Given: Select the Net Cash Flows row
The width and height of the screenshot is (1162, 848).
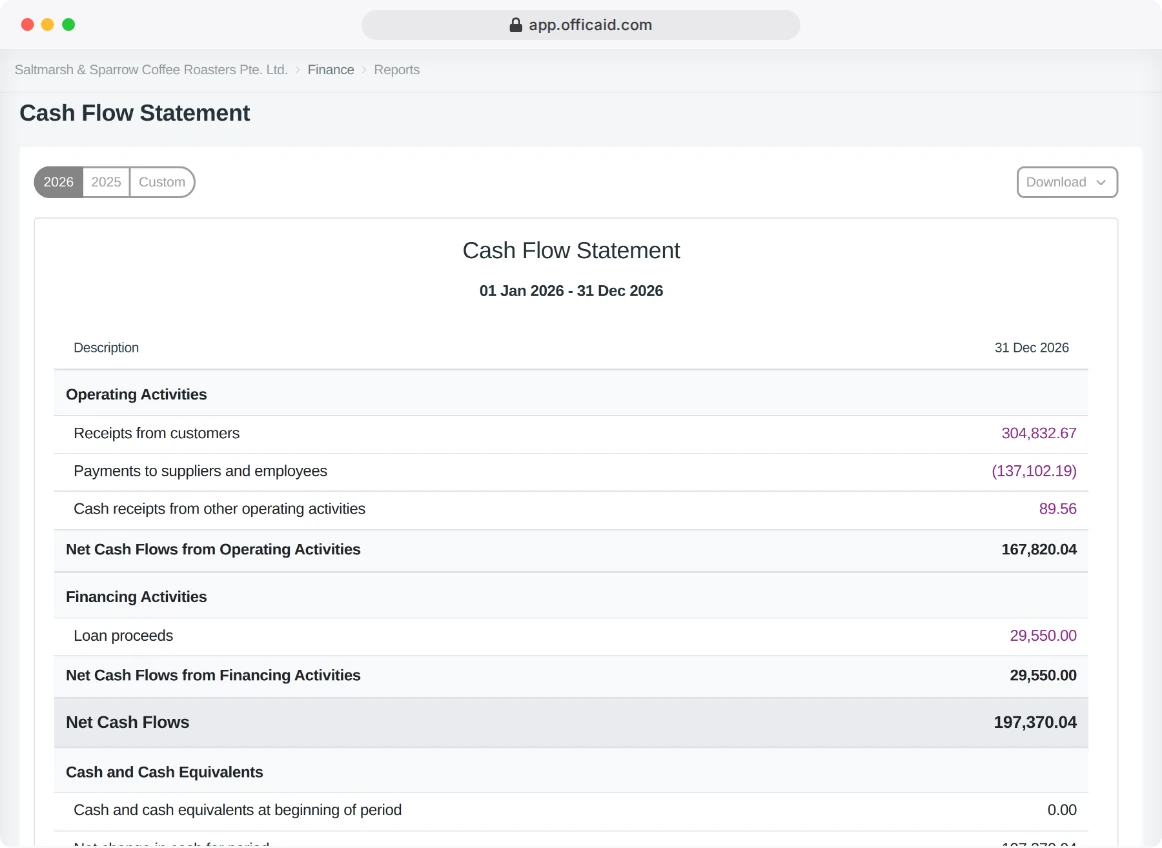Looking at the screenshot, I should 571,723.
